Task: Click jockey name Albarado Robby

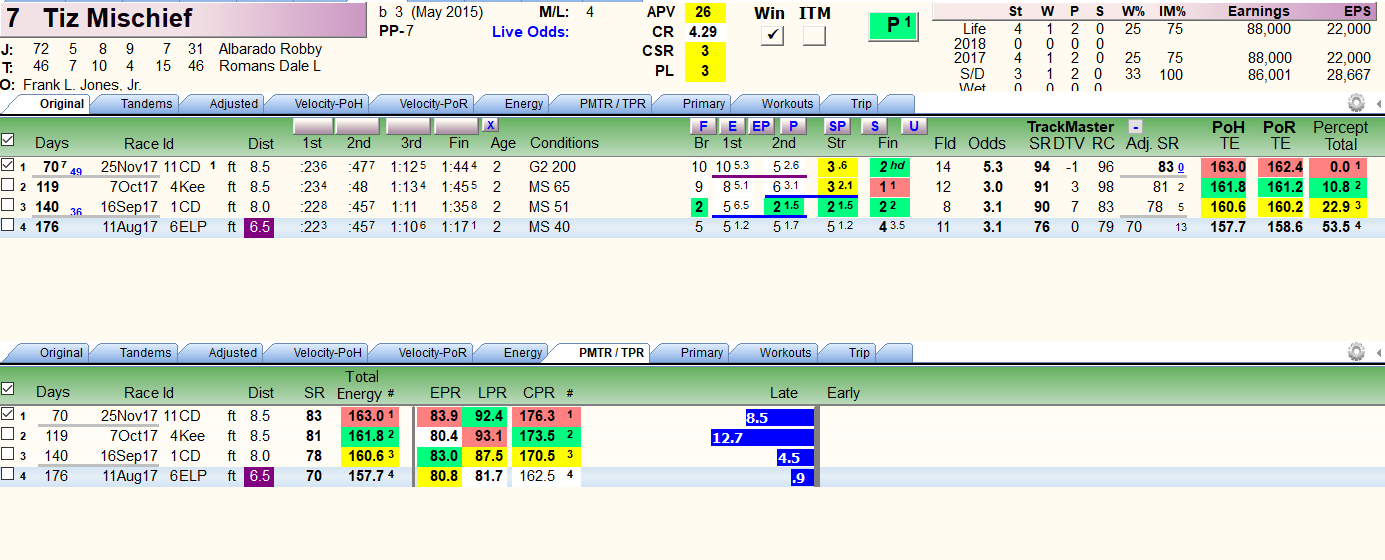Action: [270, 49]
